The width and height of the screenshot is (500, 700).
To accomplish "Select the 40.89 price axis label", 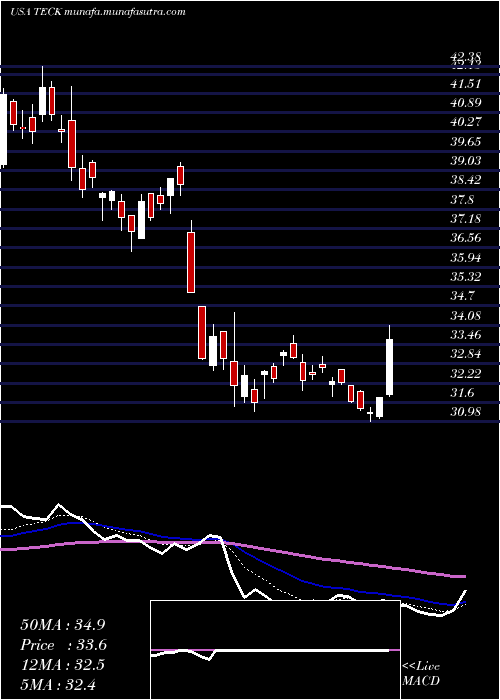I will coord(466,103).
